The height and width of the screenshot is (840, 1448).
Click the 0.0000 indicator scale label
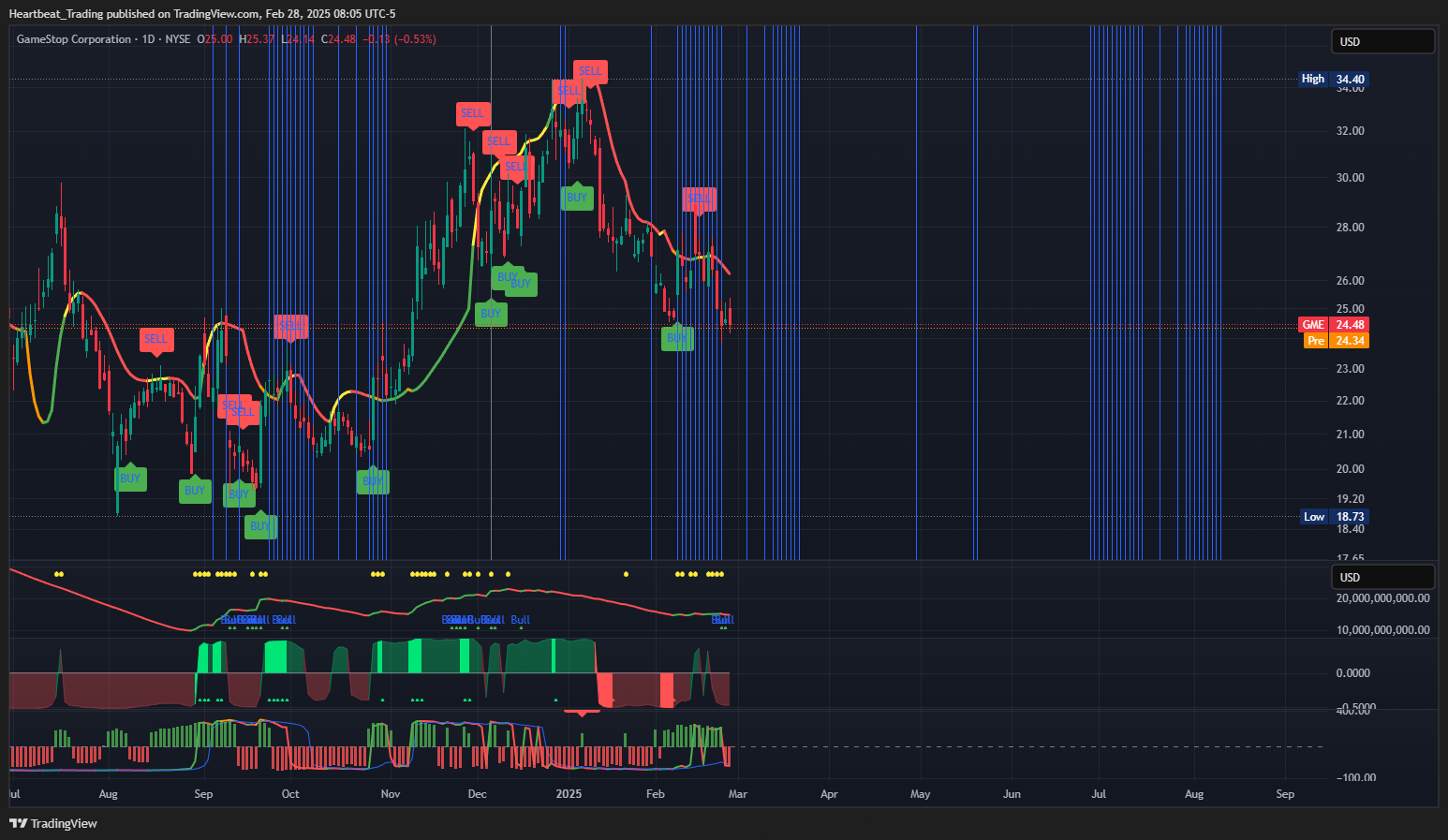pyautogui.click(x=1352, y=673)
